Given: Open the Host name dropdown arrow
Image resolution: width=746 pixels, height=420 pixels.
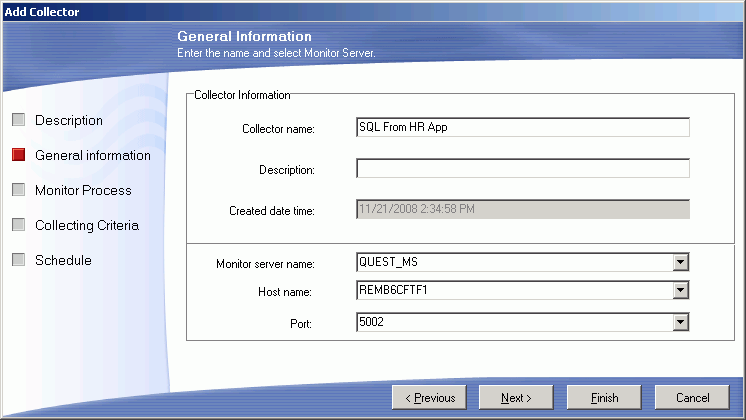Looking at the screenshot, I should (681, 291).
